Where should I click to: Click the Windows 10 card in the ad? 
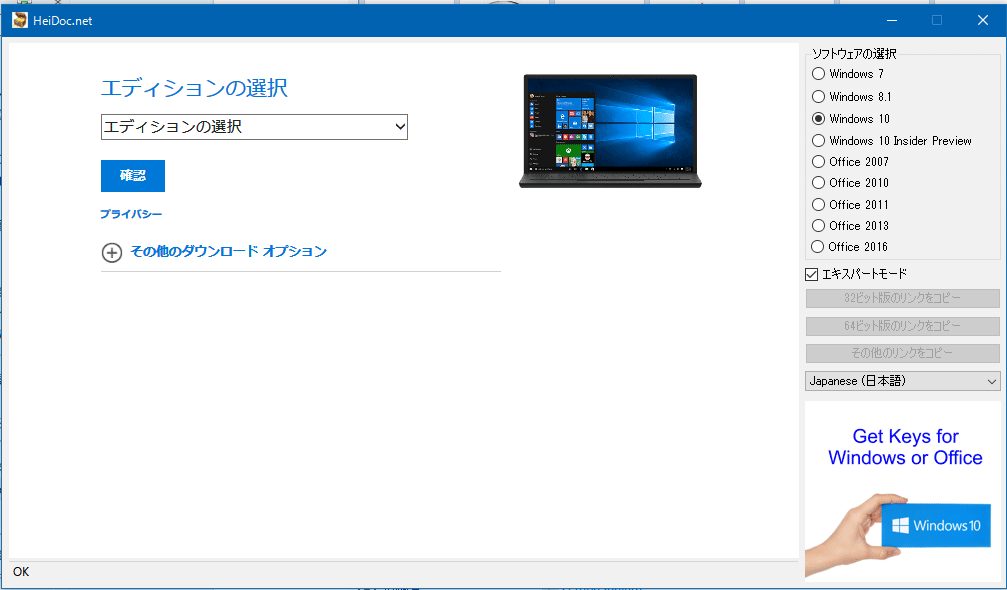(x=936, y=526)
